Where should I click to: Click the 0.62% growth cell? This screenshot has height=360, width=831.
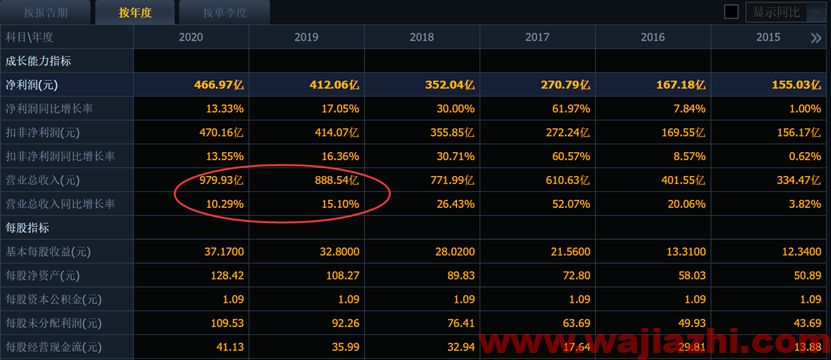tap(768, 156)
